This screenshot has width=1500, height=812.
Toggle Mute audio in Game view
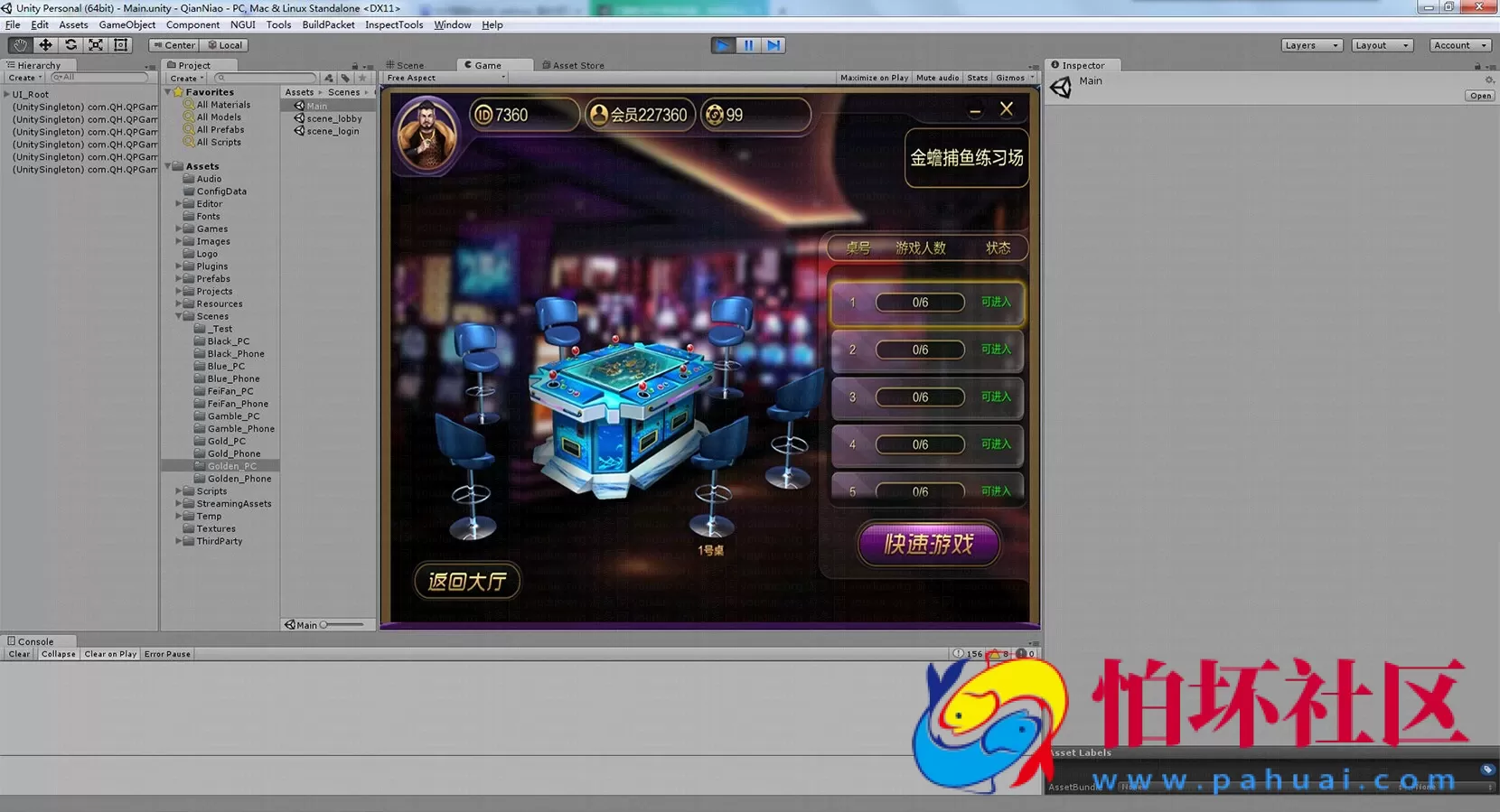pyautogui.click(x=937, y=78)
